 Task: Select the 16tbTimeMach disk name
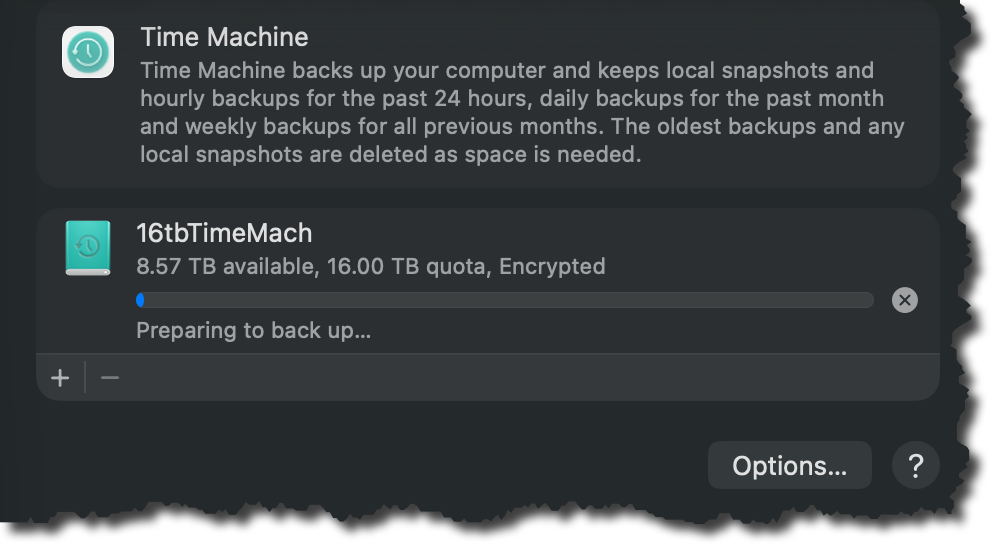tap(224, 233)
